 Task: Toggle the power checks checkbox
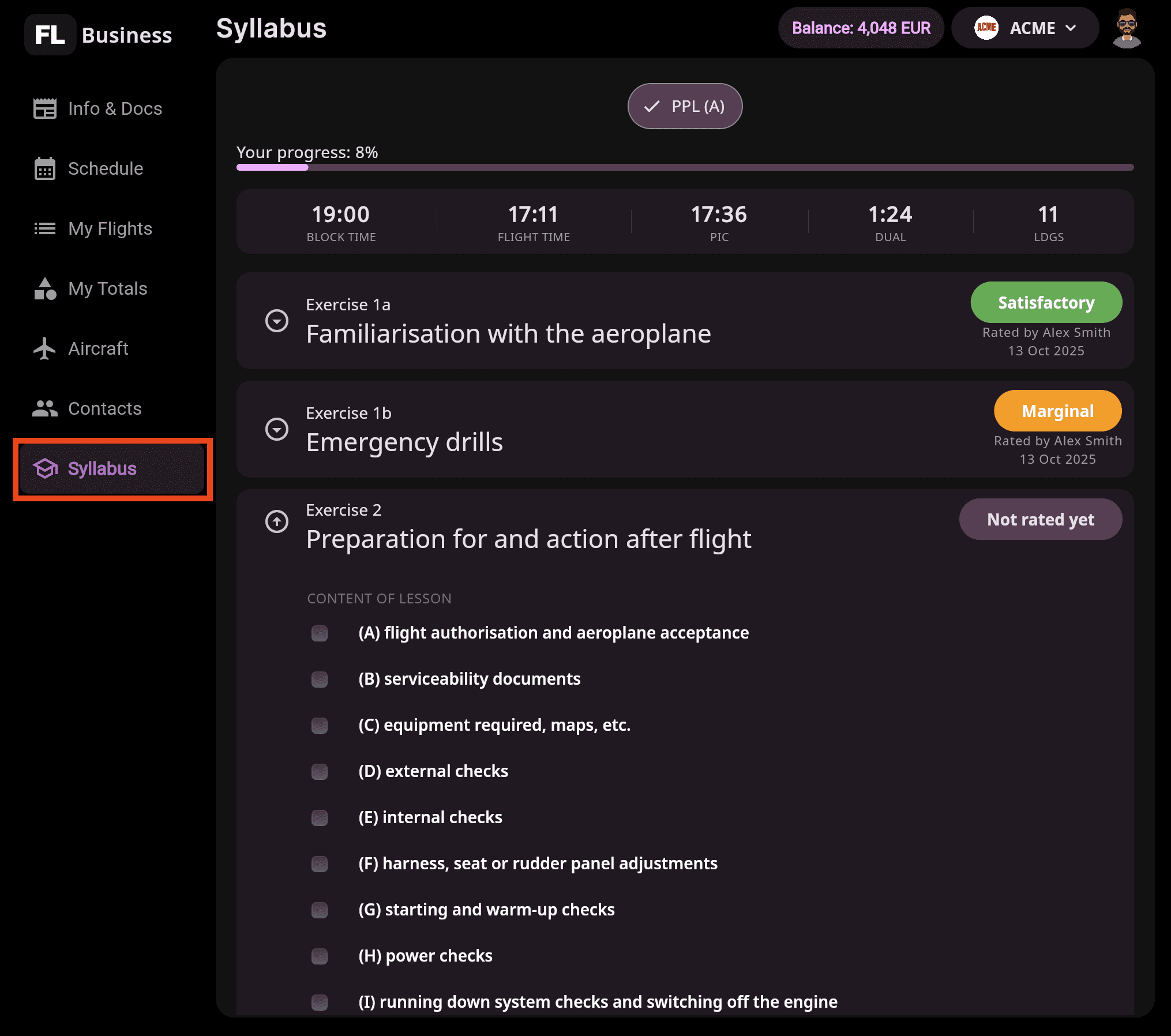point(320,956)
